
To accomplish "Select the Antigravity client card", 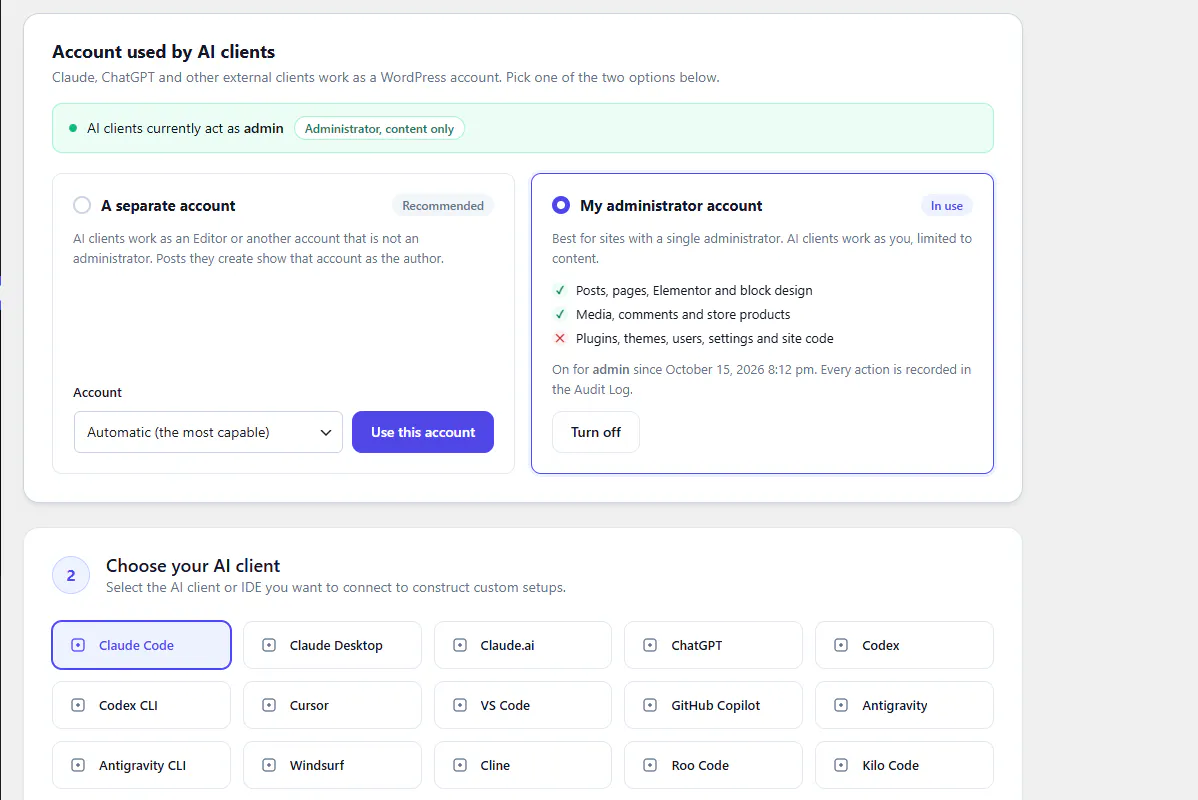I will 904,705.
